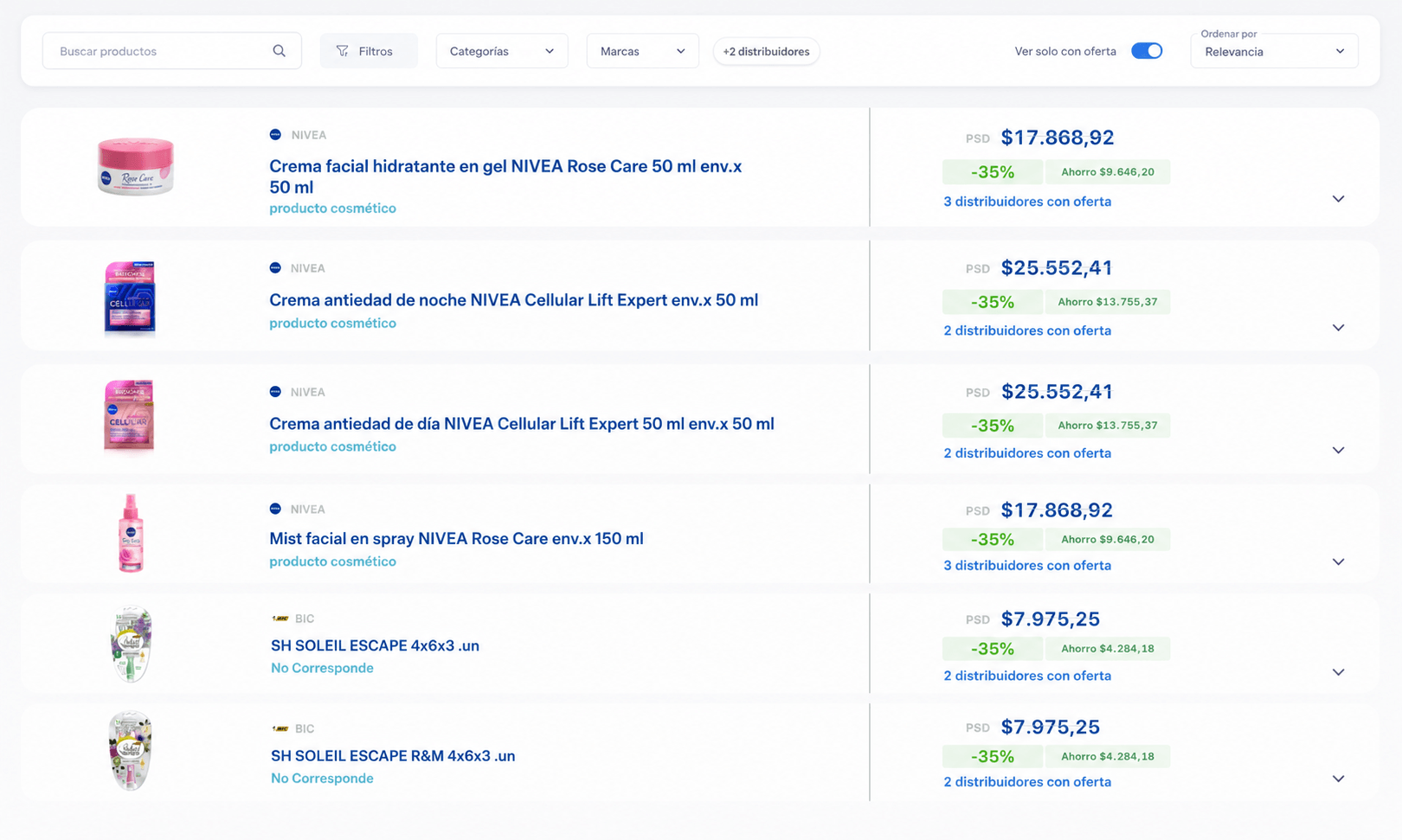Screen dimensions: 1402x840
Task: Click price $17.868,92 of Rose Care crema facial
Action: (1058, 138)
